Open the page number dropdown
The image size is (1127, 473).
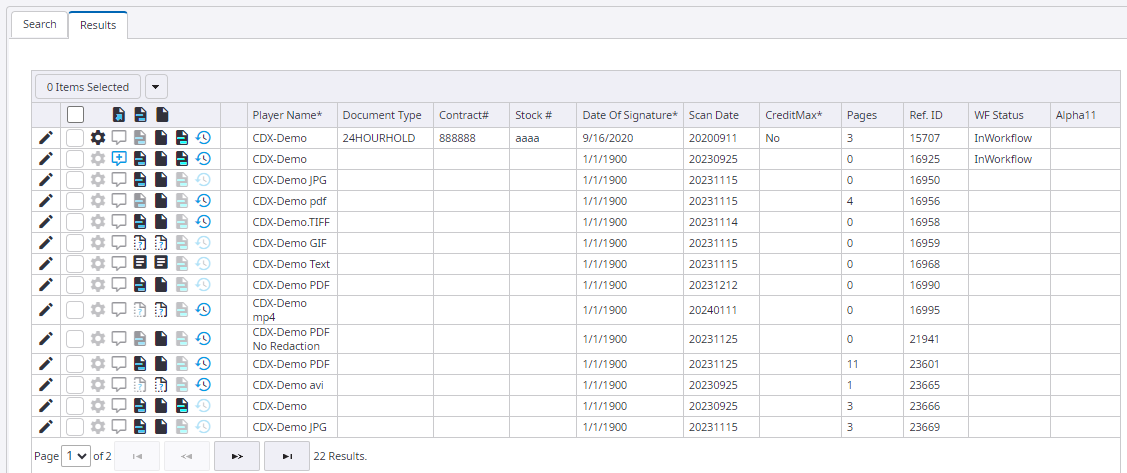click(x=76, y=456)
